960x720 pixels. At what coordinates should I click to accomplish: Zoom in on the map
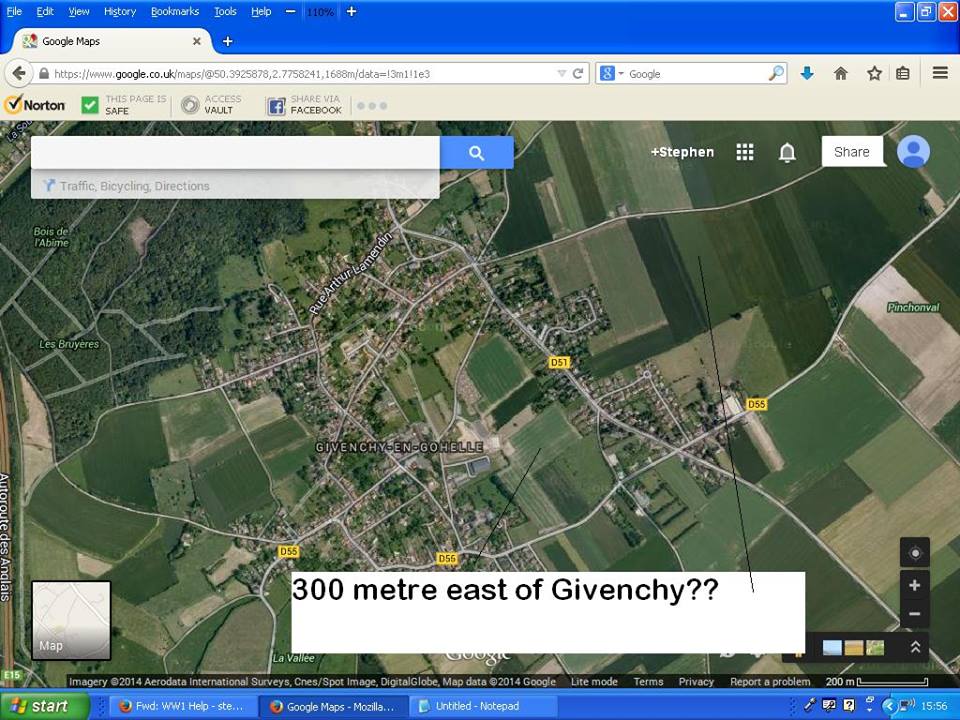[914, 585]
